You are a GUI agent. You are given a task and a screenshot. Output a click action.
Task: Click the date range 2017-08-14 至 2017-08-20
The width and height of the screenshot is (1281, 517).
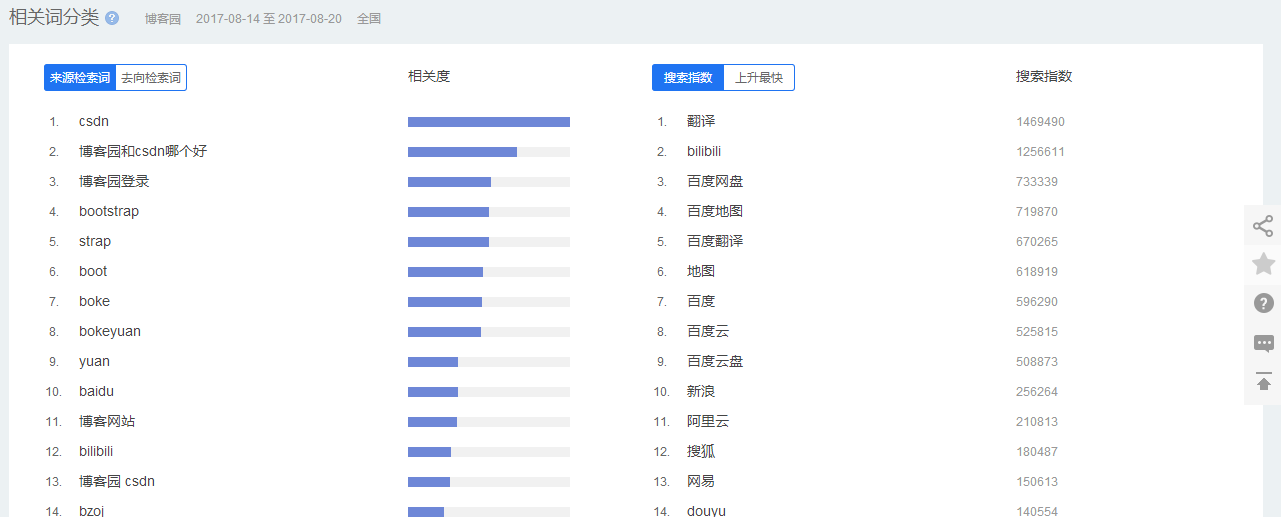click(x=269, y=19)
